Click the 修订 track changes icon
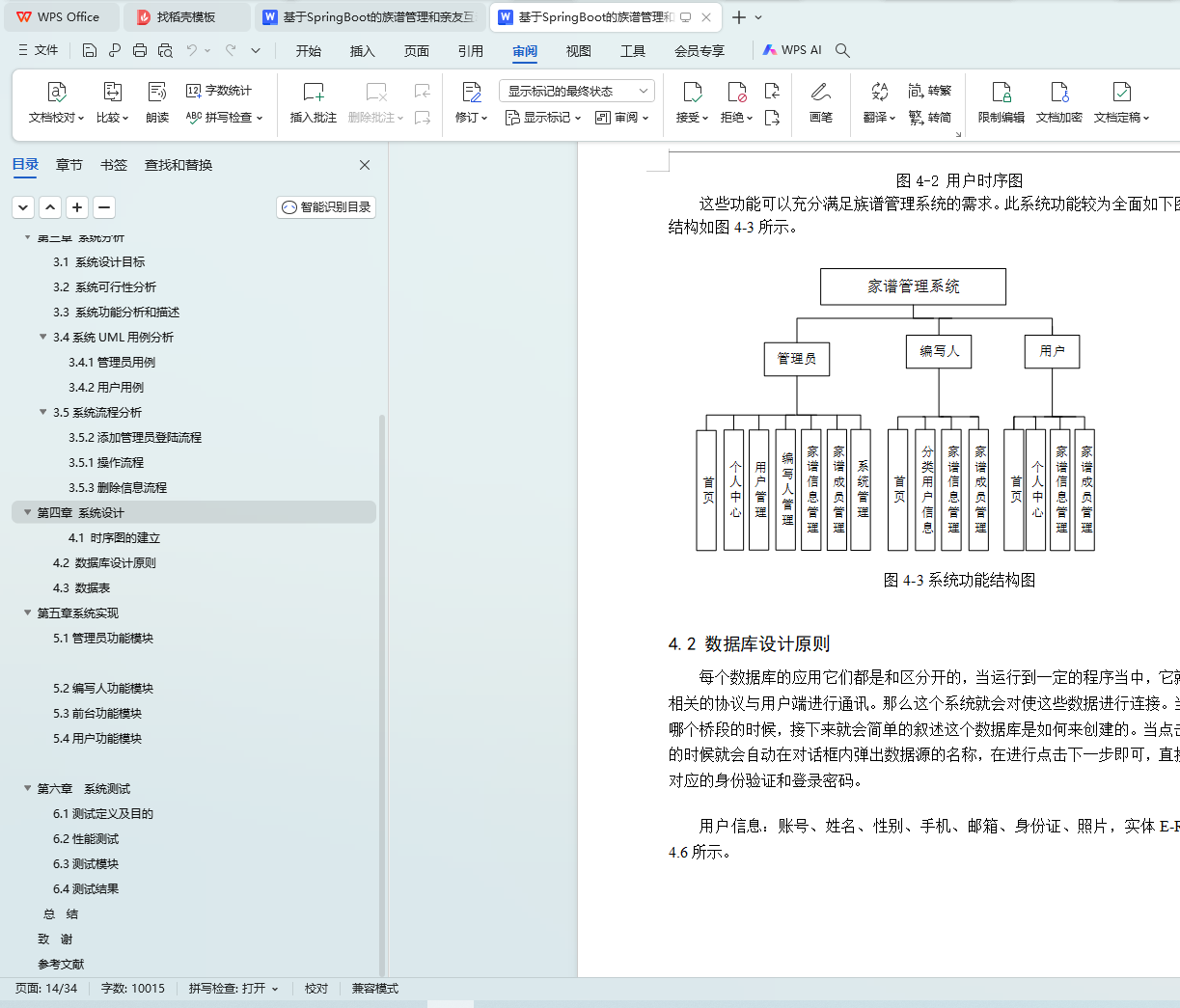Image resolution: width=1180 pixels, height=1008 pixels. point(471,92)
